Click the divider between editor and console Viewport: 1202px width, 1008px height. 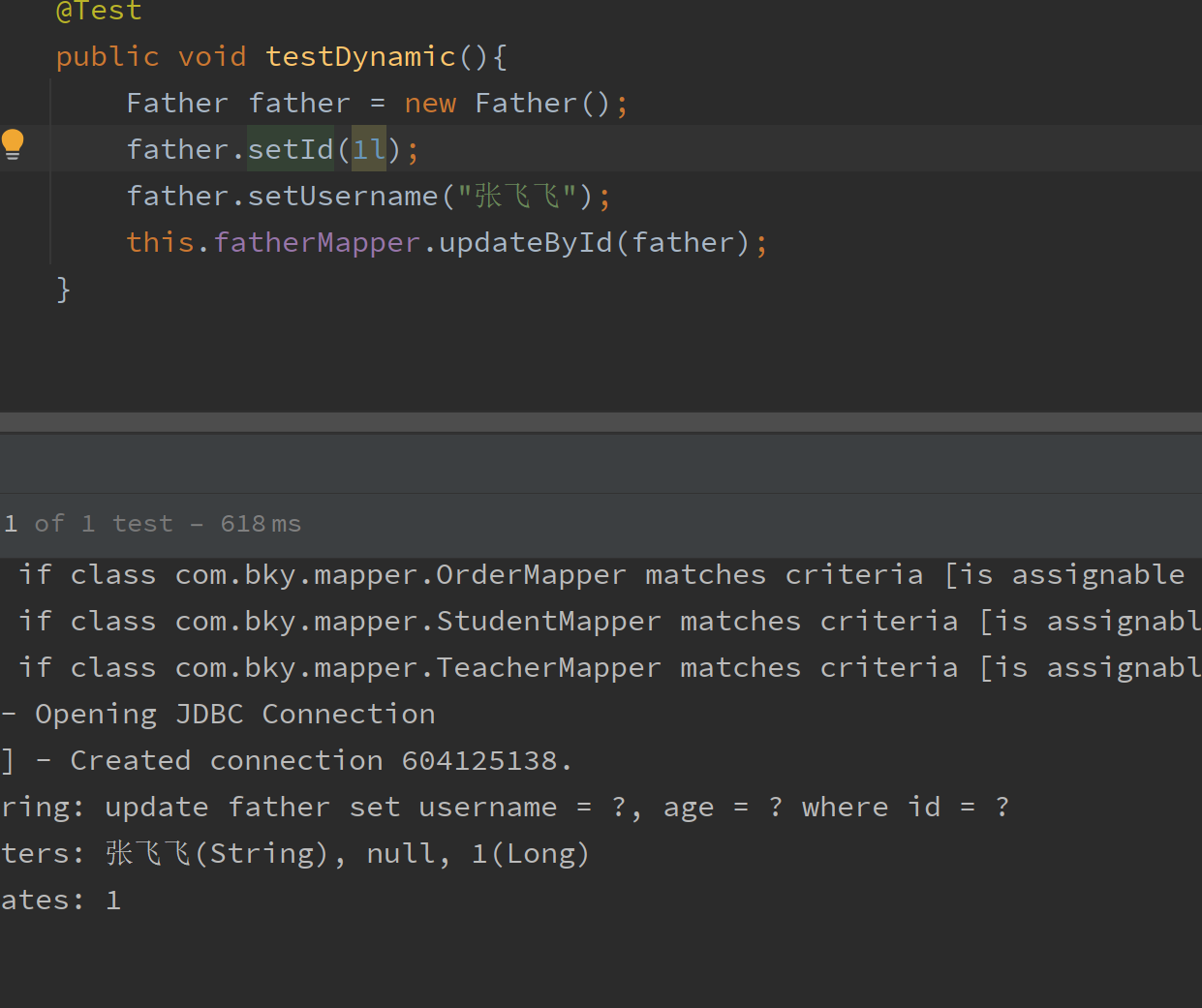[x=601, y=422]
